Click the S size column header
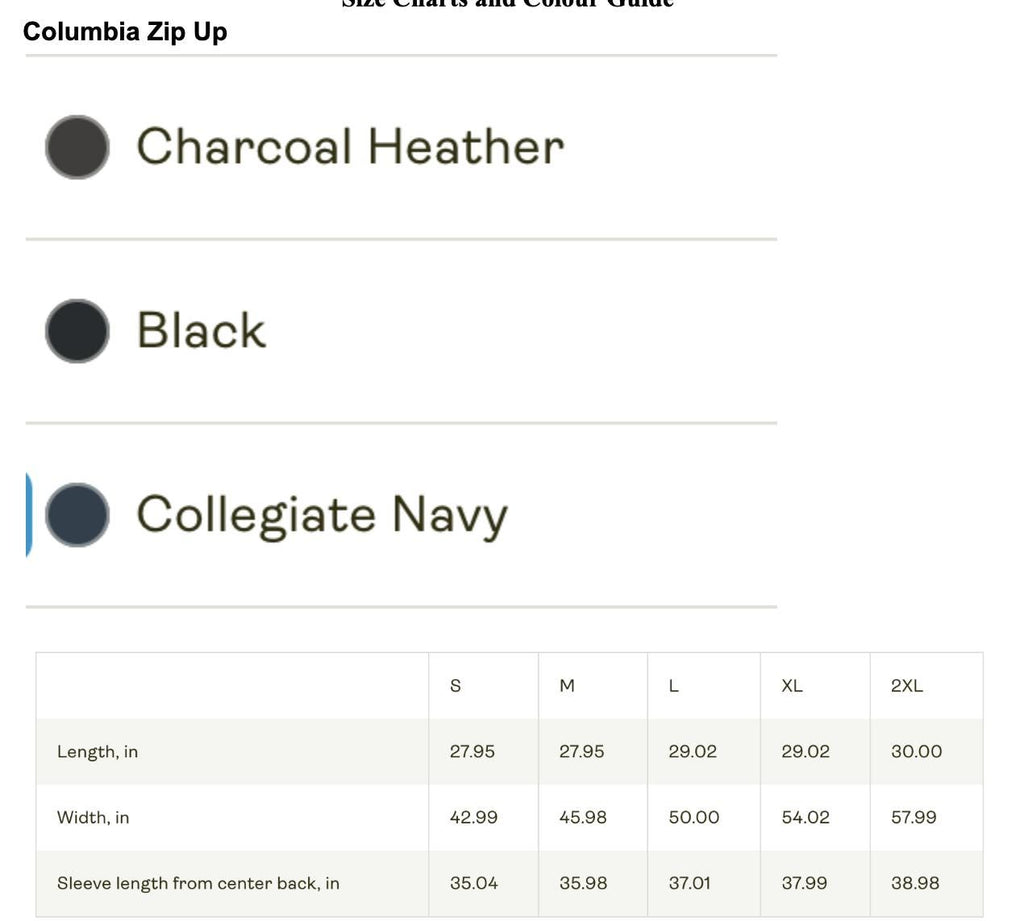 455,686
